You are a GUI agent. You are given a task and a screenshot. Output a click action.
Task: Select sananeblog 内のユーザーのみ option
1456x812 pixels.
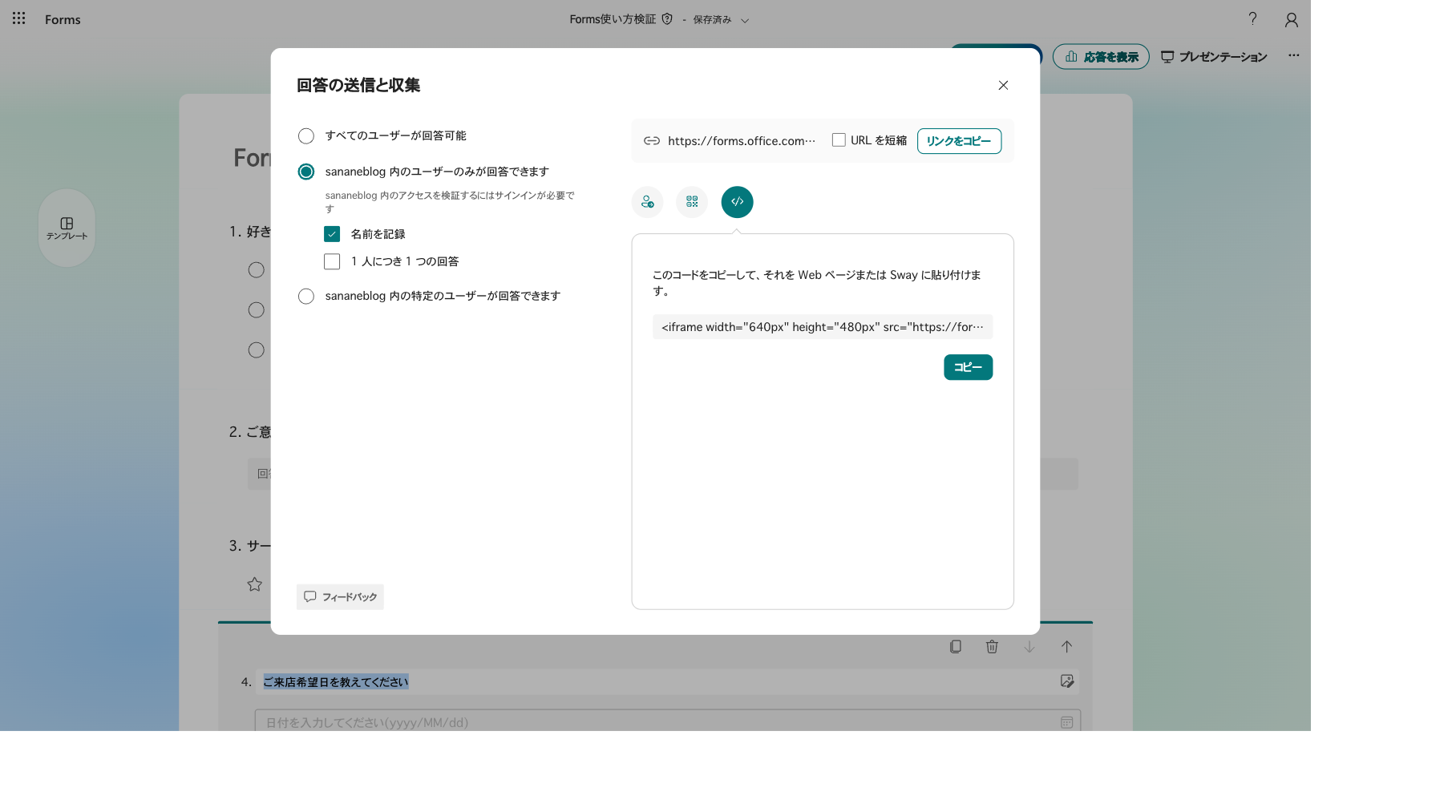click(306, 172)
